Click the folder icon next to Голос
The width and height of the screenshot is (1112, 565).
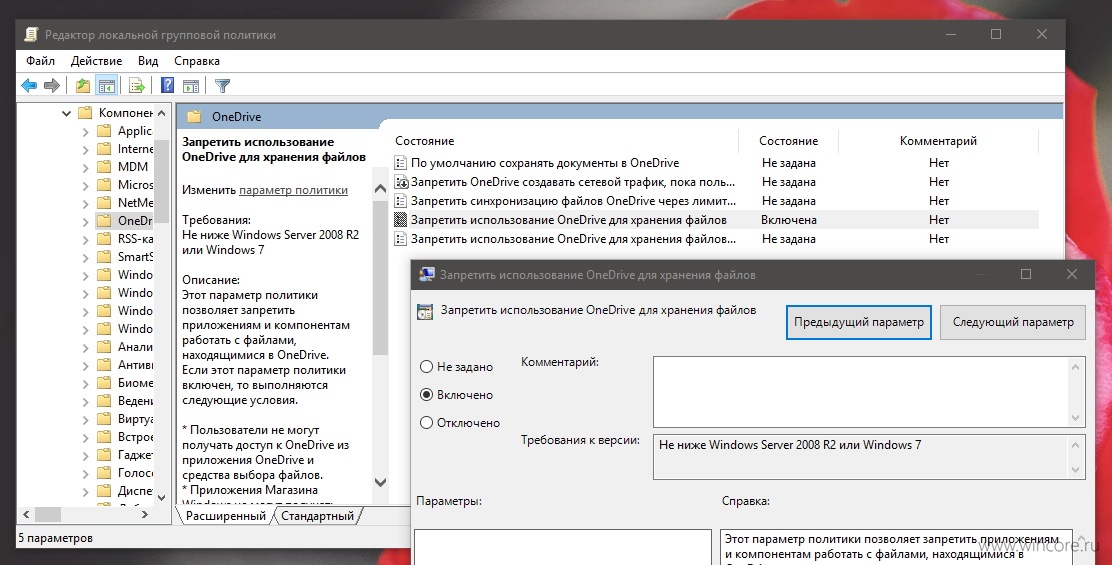click(104, 473)
